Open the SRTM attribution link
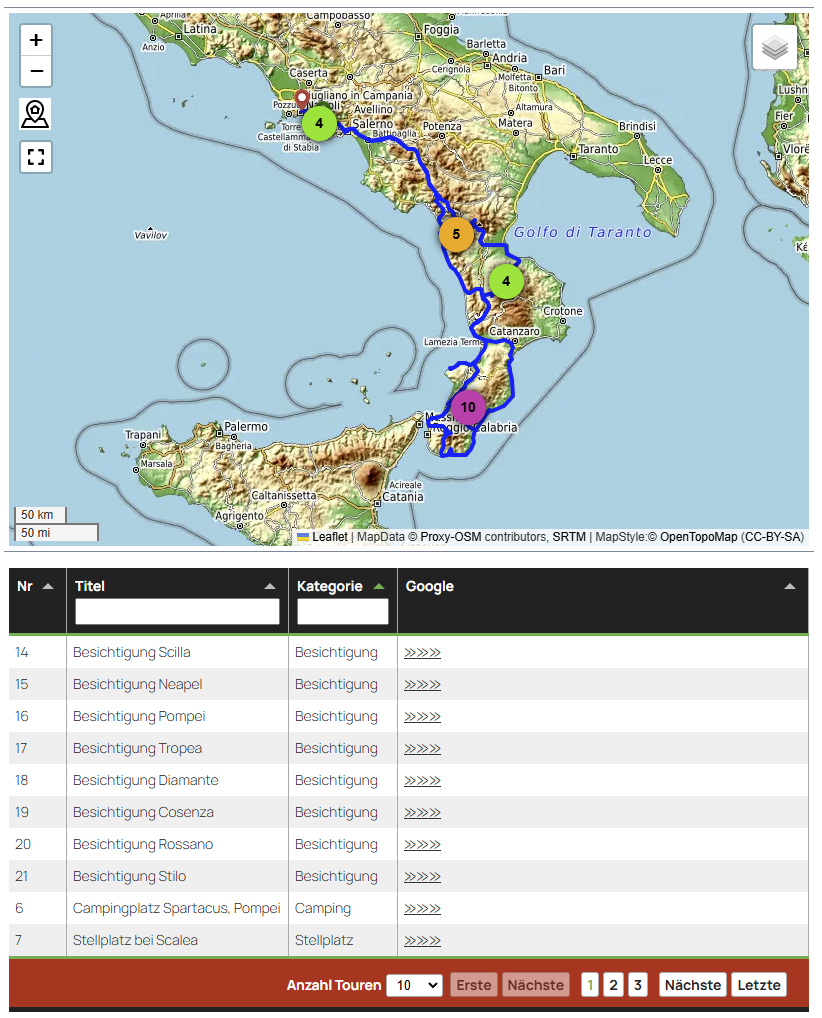Image resolution: width=822 pixels, height=1018 pixels. tap(569, 537)
